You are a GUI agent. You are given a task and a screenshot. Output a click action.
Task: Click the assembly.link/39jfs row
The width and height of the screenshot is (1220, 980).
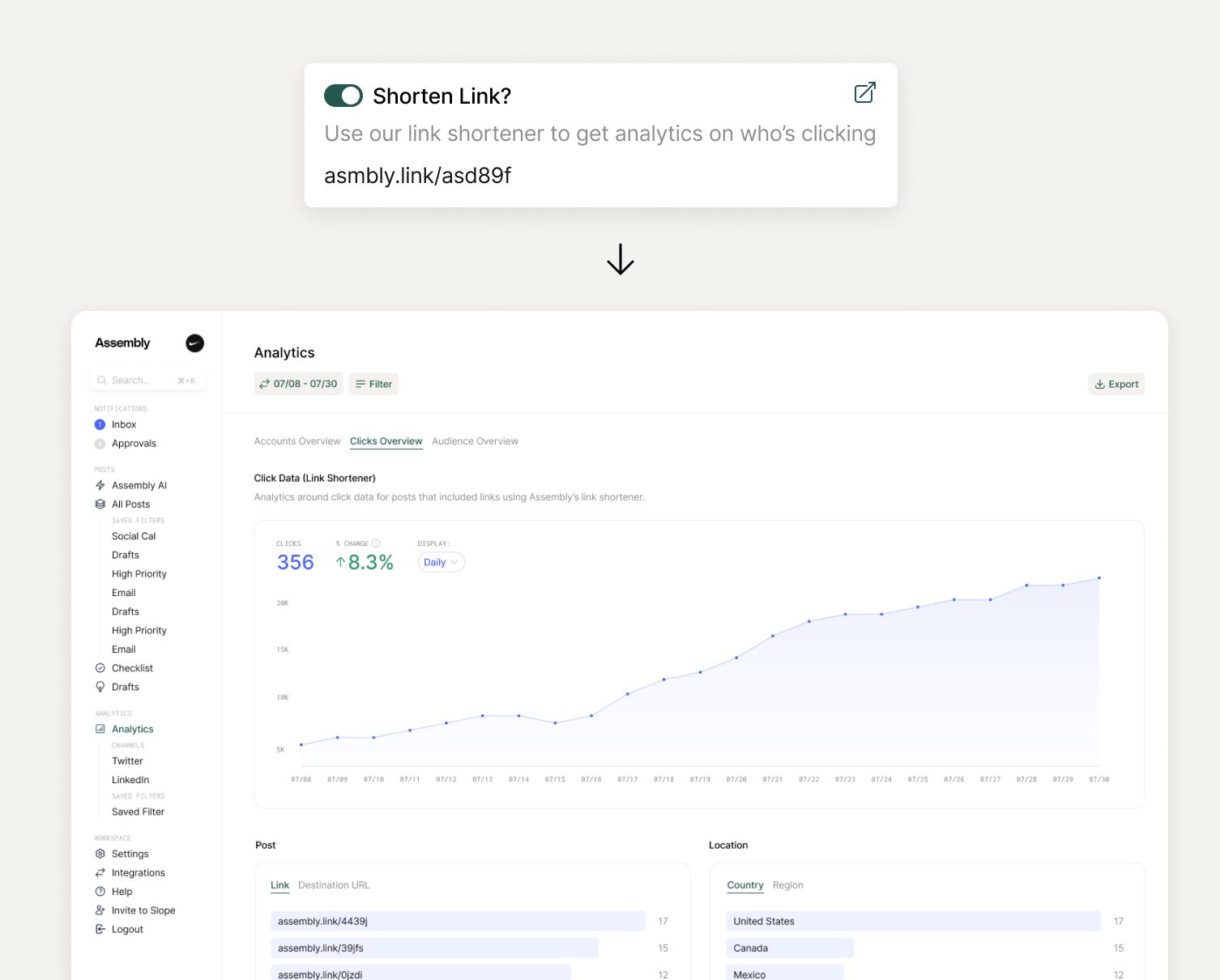pyautogui.click(x=434, y=948)
